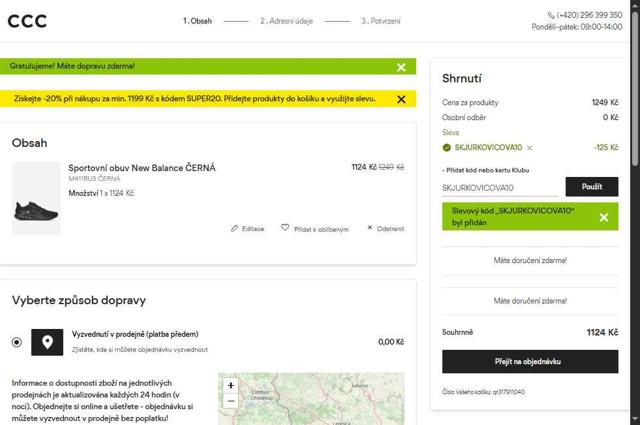This screenshot has height=425, width=640.
Task: Close the discount code added notification
Action: point(604,217)
